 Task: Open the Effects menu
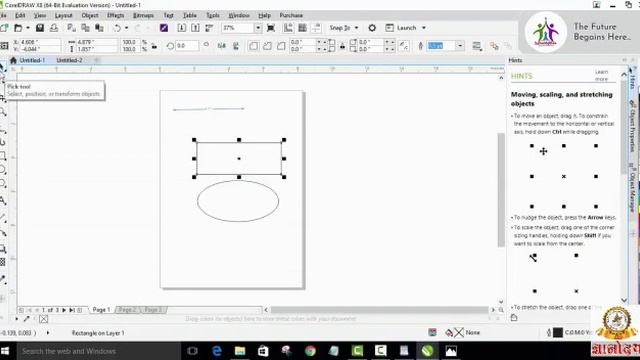click(116, 16)
